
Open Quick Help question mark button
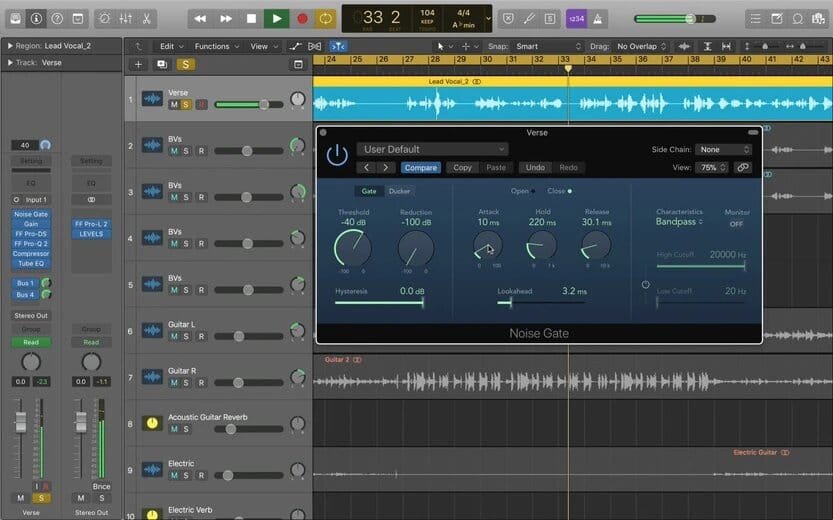click(x=57, y=19)
